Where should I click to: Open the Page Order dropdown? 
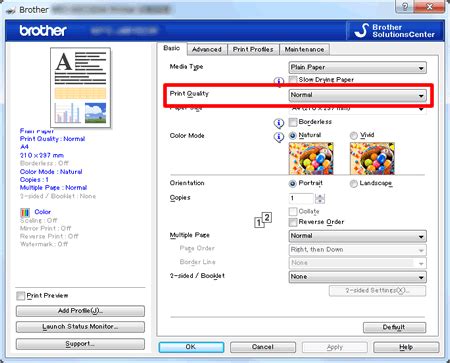[357, 250]
